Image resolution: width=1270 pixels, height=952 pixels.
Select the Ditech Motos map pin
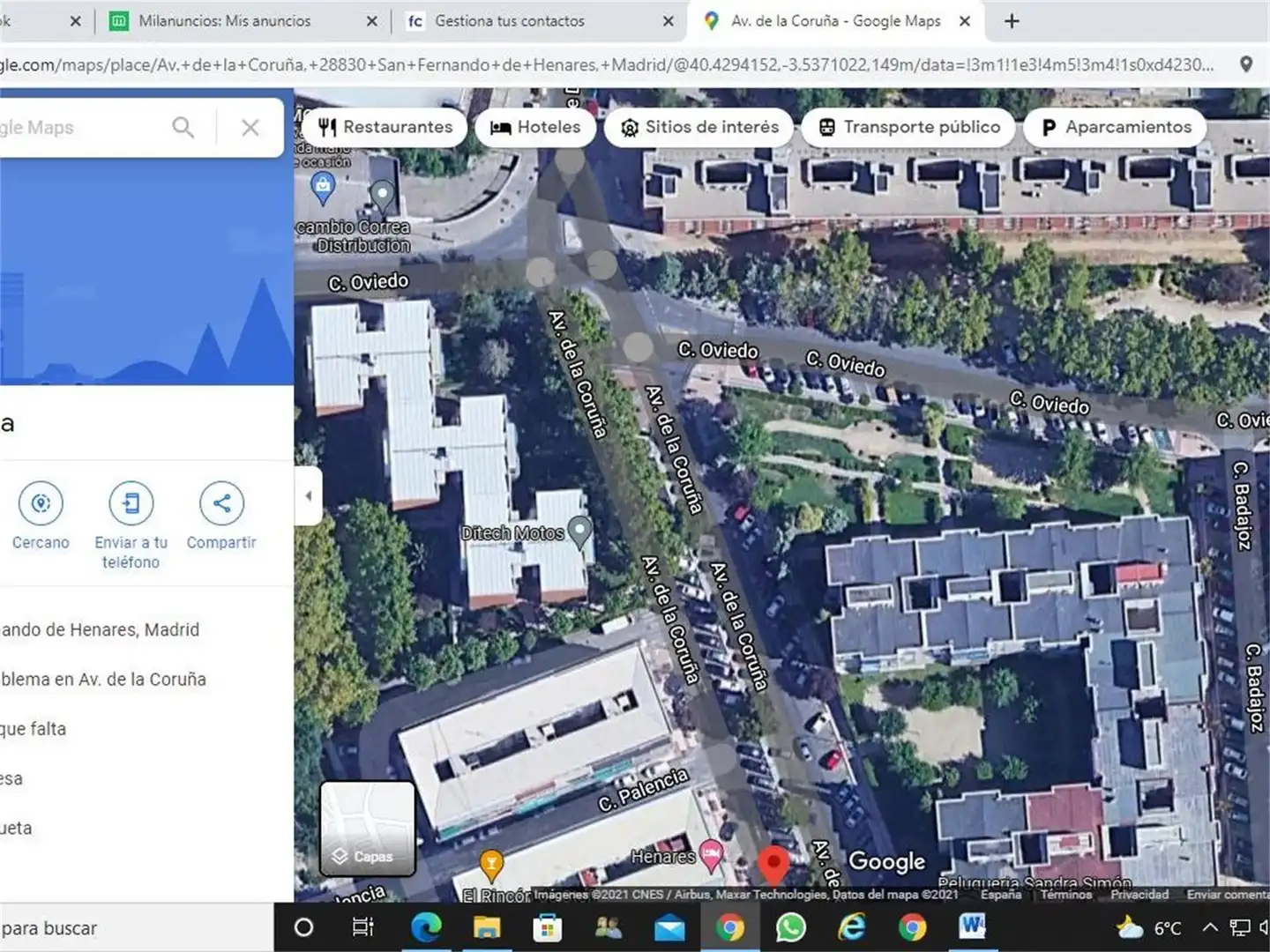pyautogui.click(x=579, y=532)
